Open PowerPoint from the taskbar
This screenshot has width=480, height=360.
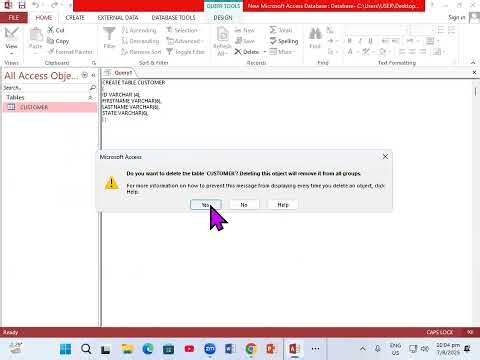coord(271,349)
